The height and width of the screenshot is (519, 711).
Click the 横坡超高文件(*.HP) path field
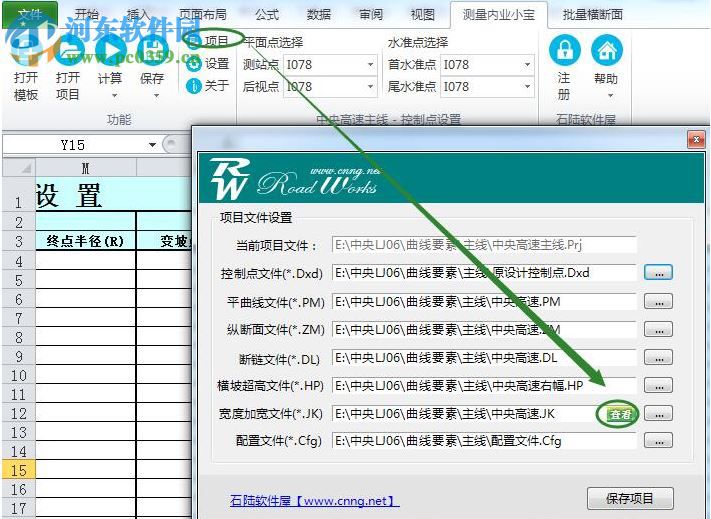[x=484, y=385]
